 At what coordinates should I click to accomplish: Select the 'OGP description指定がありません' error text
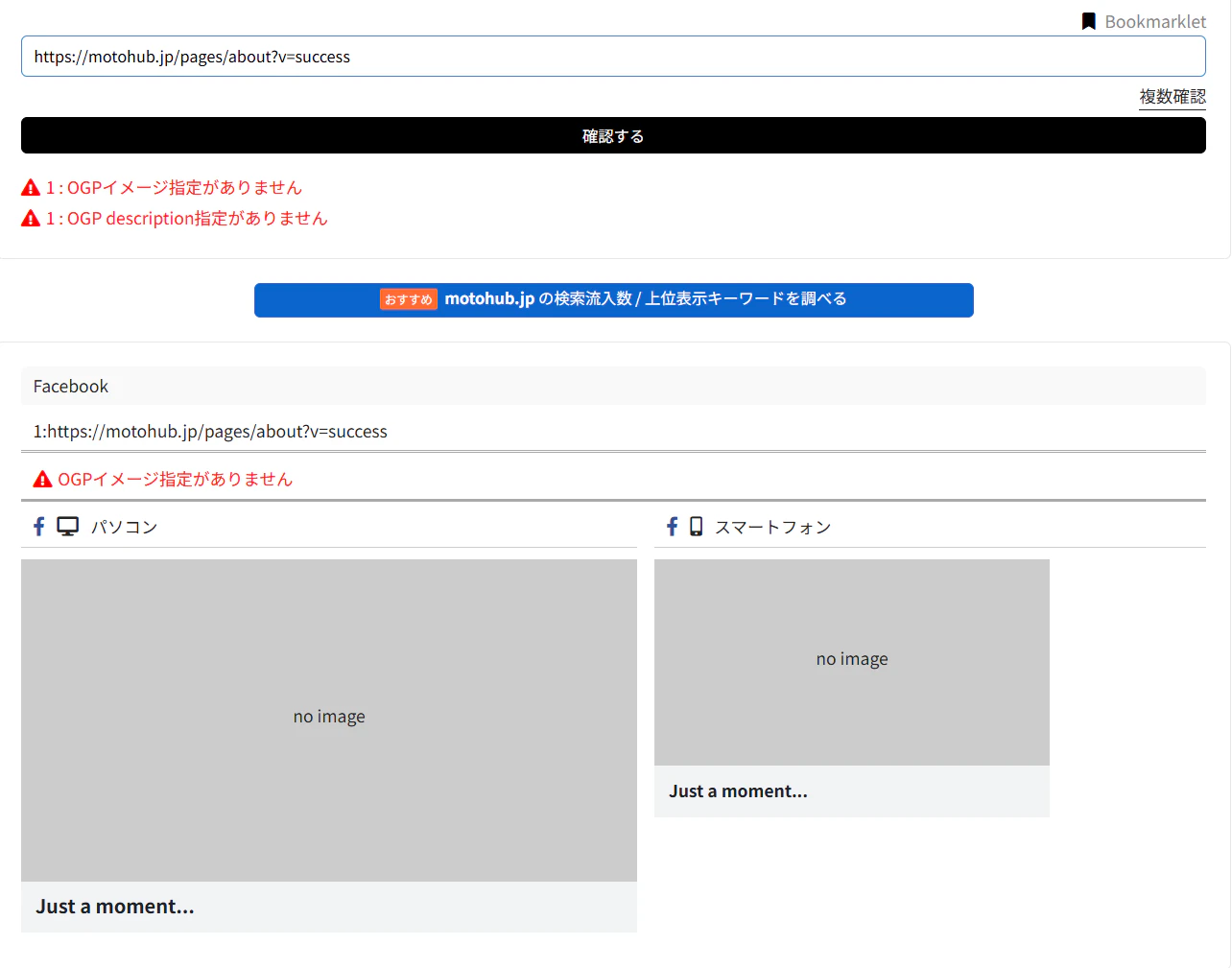coord(198,219)
